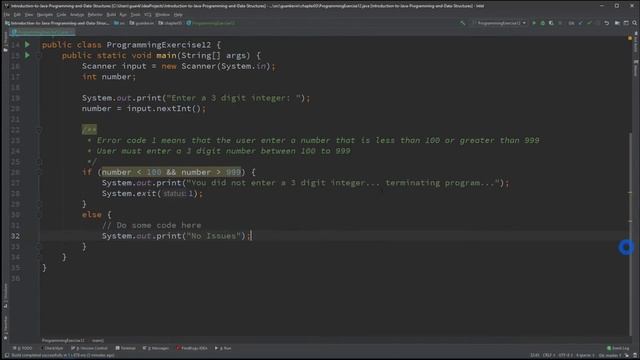Screen dimensions: 640x360
Task: Run main method from line 15 gutter
Action: pos(27,55)
